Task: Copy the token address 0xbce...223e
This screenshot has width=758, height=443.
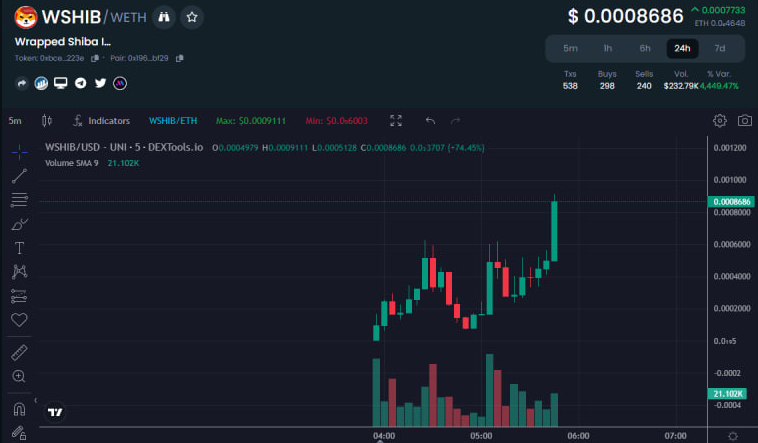Action: 95,58
